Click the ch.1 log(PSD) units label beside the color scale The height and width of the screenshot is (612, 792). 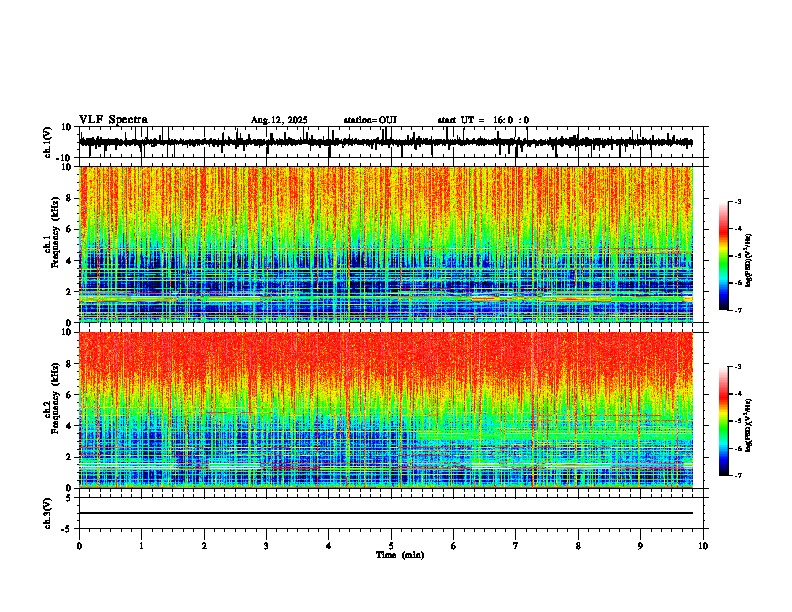tap(748, 260)
